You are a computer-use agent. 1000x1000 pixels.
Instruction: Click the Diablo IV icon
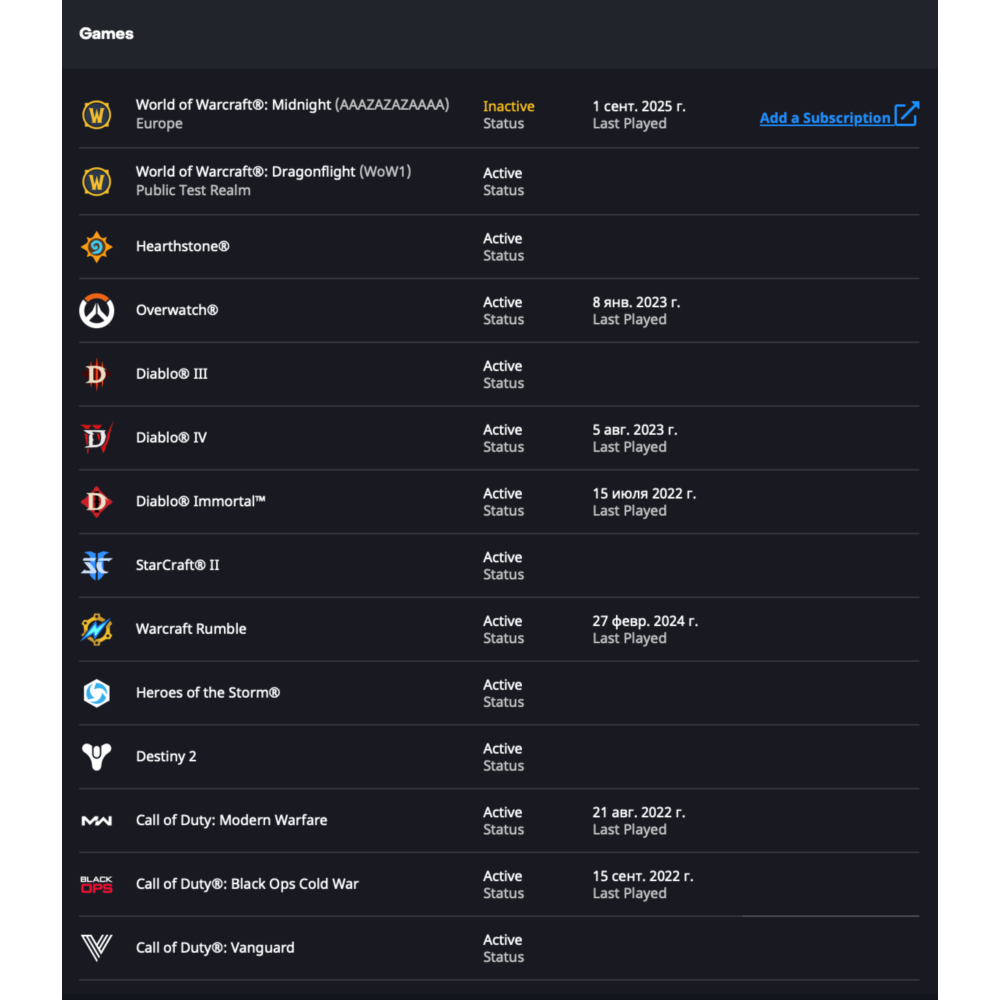97,438
